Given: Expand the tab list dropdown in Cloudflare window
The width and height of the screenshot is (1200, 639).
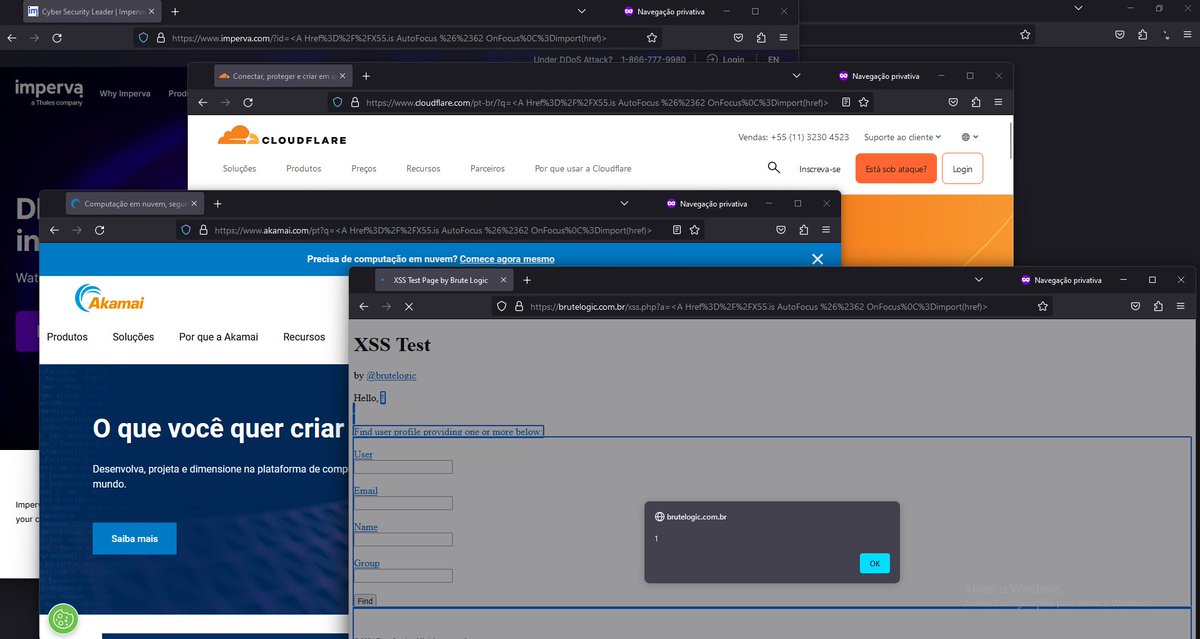Looking at the screenshot, I should click(x=796, y=76).
